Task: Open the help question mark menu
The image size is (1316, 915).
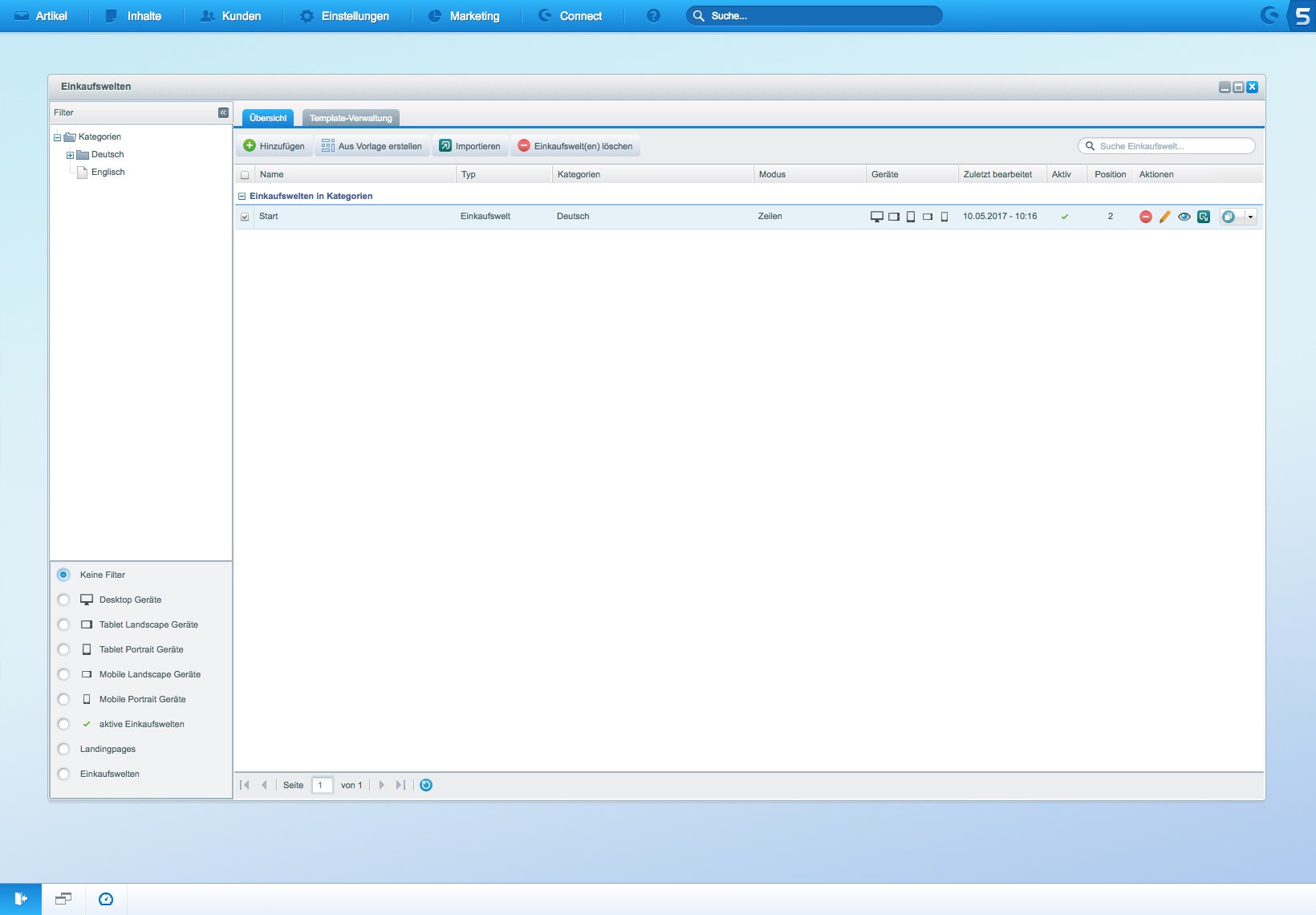Action: [x=653, y=16]
